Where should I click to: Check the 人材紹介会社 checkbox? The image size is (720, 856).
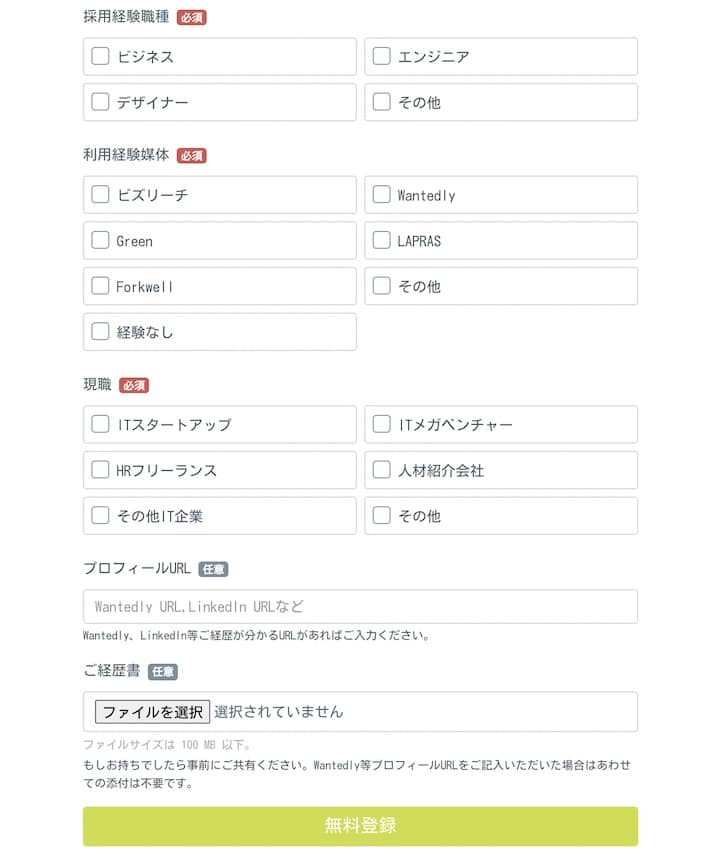381,469
